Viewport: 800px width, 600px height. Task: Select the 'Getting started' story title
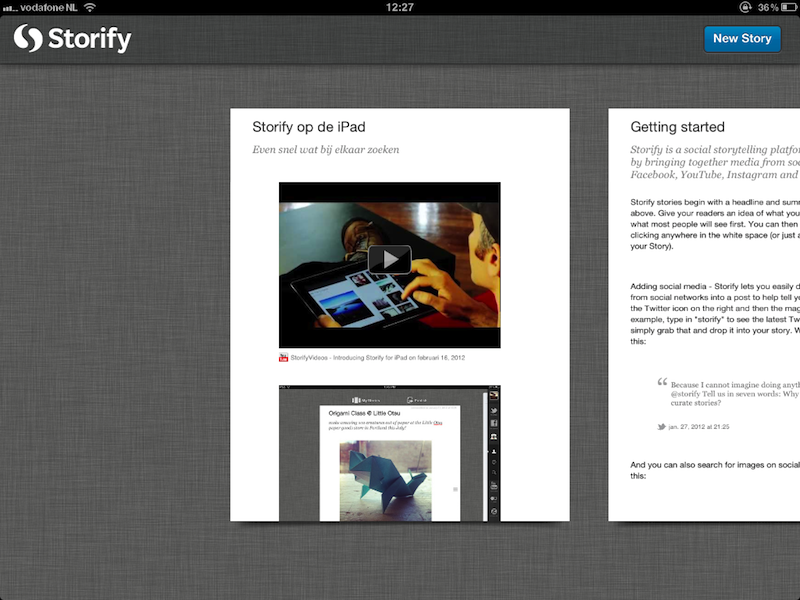(x=677, y=127)
